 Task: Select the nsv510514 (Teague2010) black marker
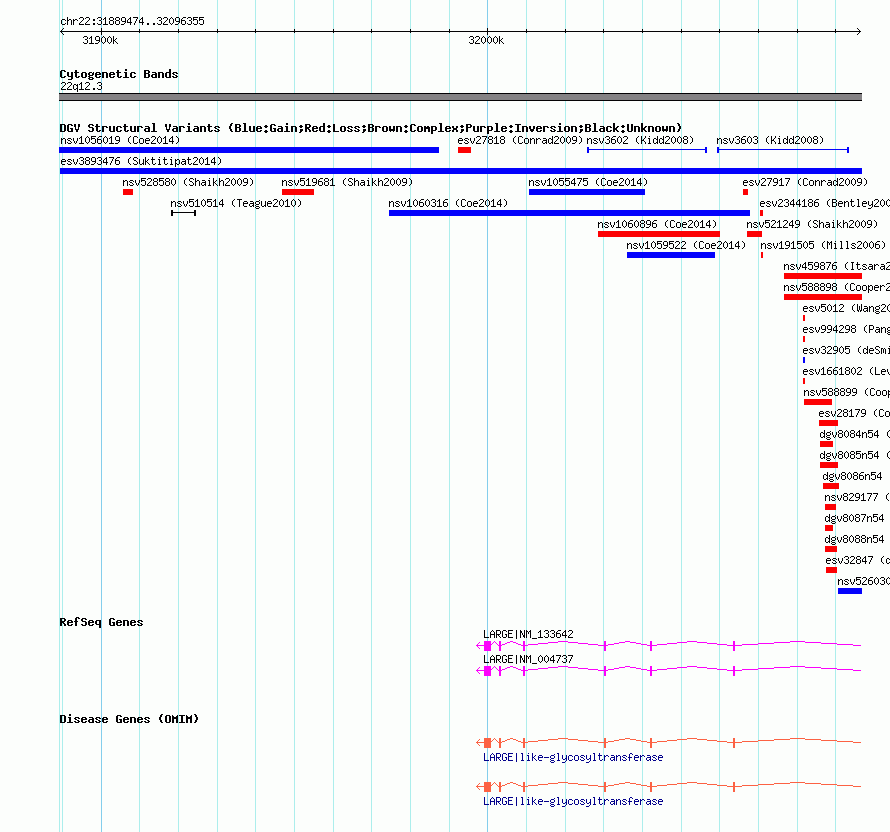[x=183, y=213]
